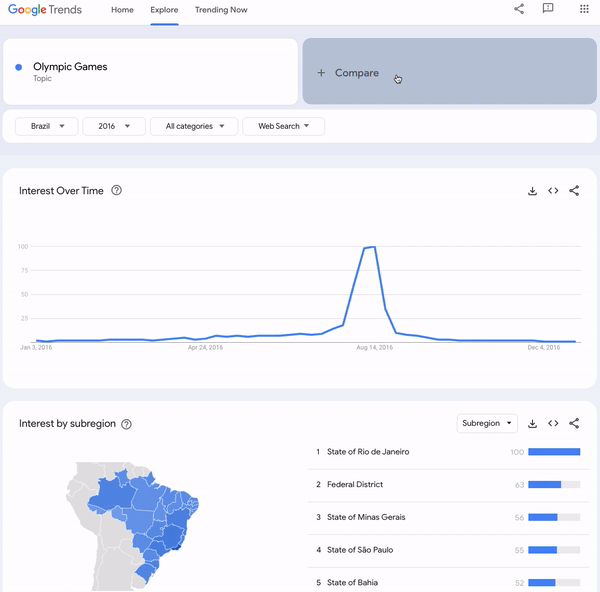Open the Google apps grid icon

click(x=584, y=9)
